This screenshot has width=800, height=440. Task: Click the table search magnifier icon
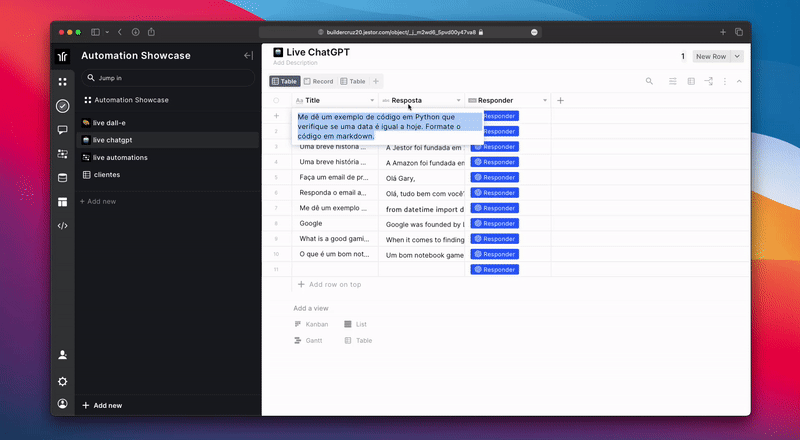649,81
